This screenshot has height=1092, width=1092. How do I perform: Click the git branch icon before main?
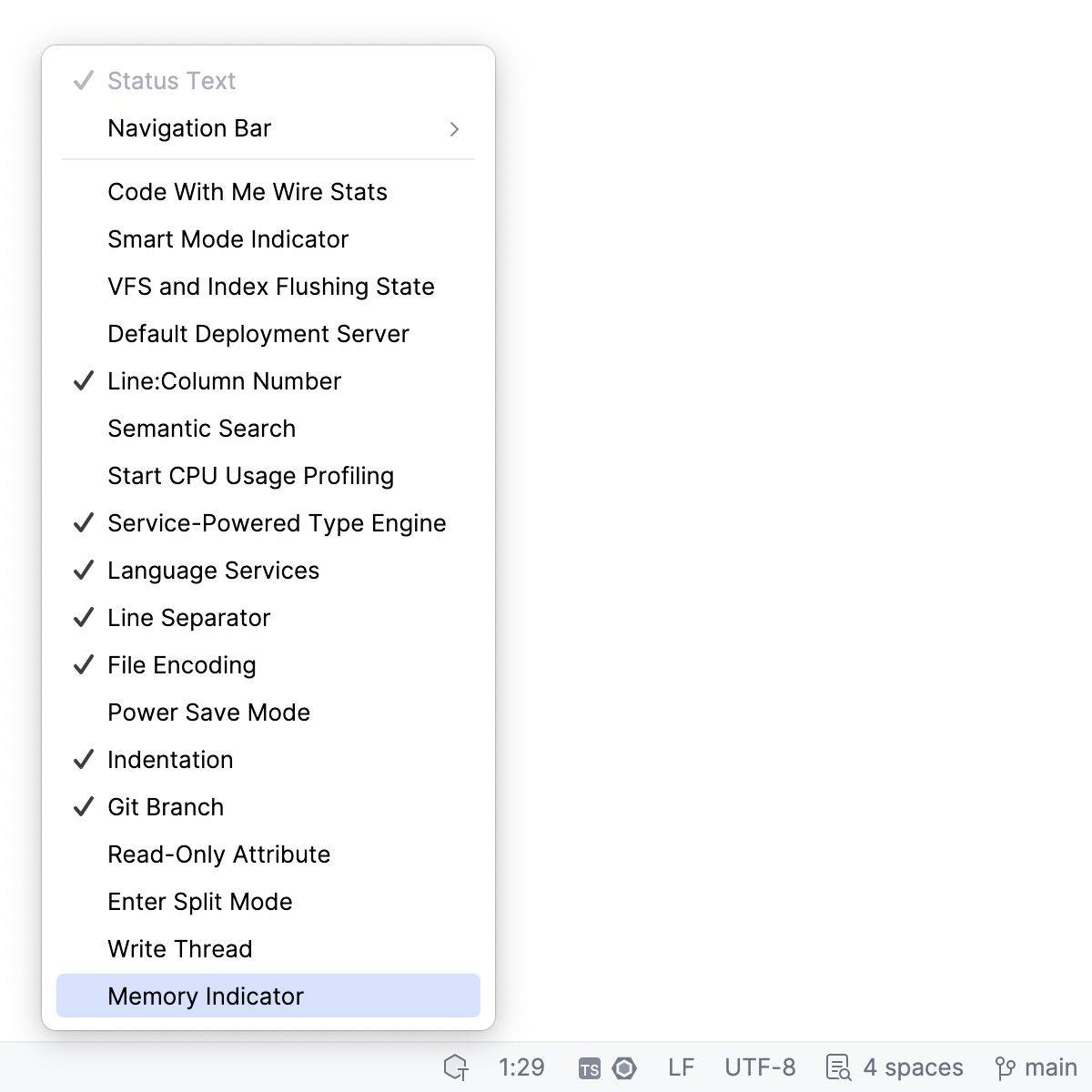tap(1006, 1067)
